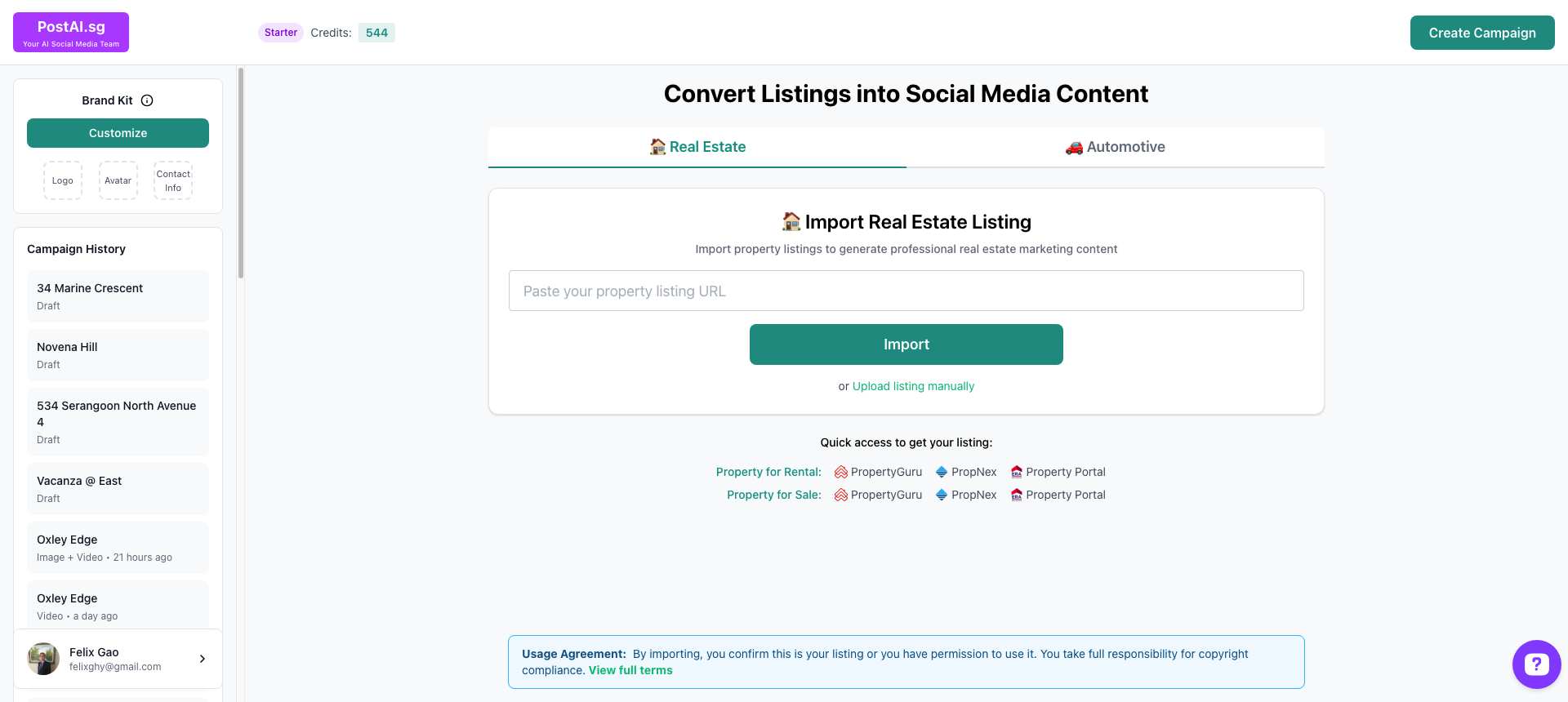Click the Create Campaign button
This screenshot has width=1568, height=702.
[1481, 33]
